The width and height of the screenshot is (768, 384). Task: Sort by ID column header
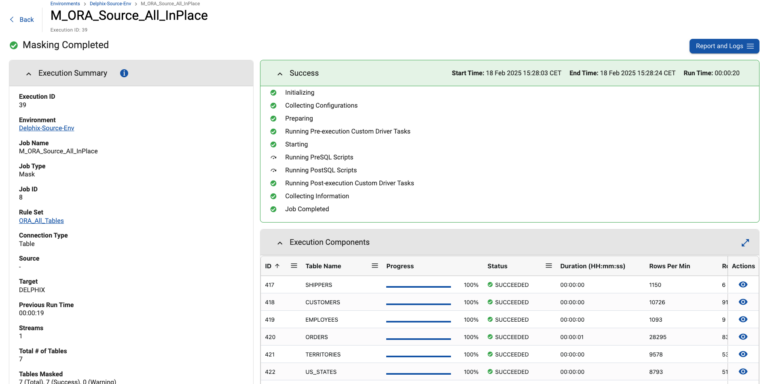tap(272, 266)
